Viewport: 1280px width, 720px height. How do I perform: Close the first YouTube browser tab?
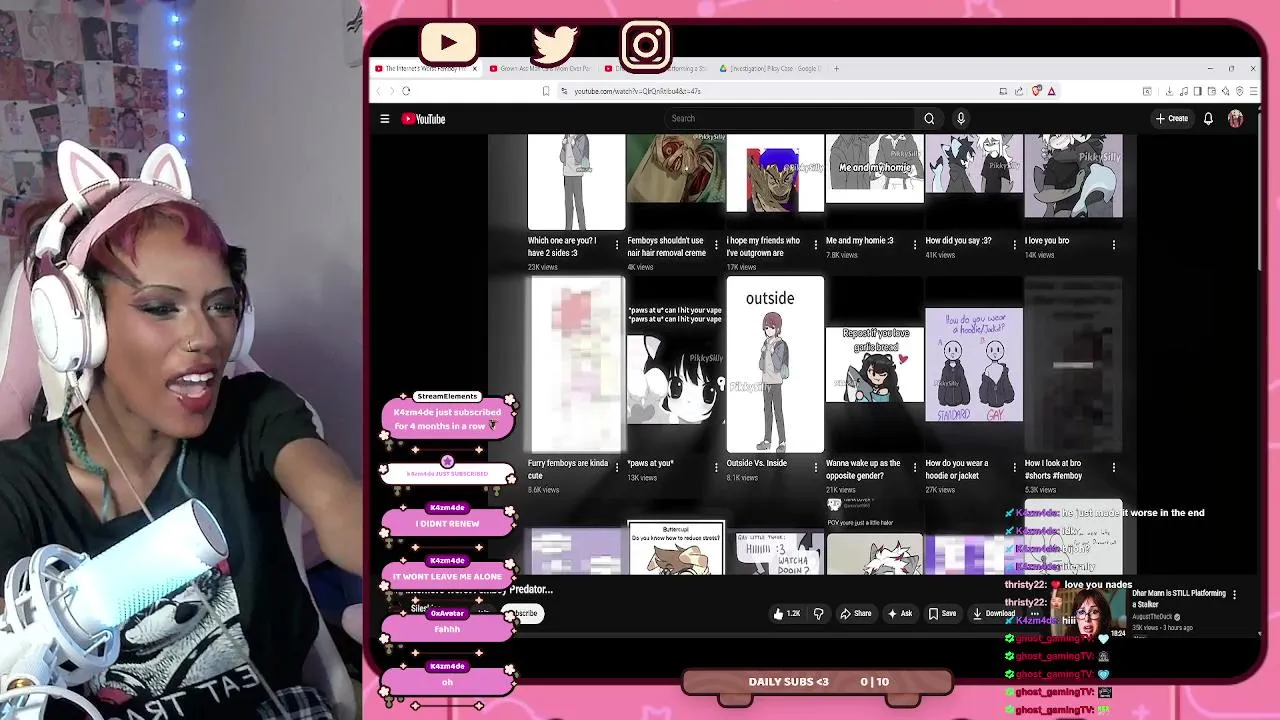point(475,69)
